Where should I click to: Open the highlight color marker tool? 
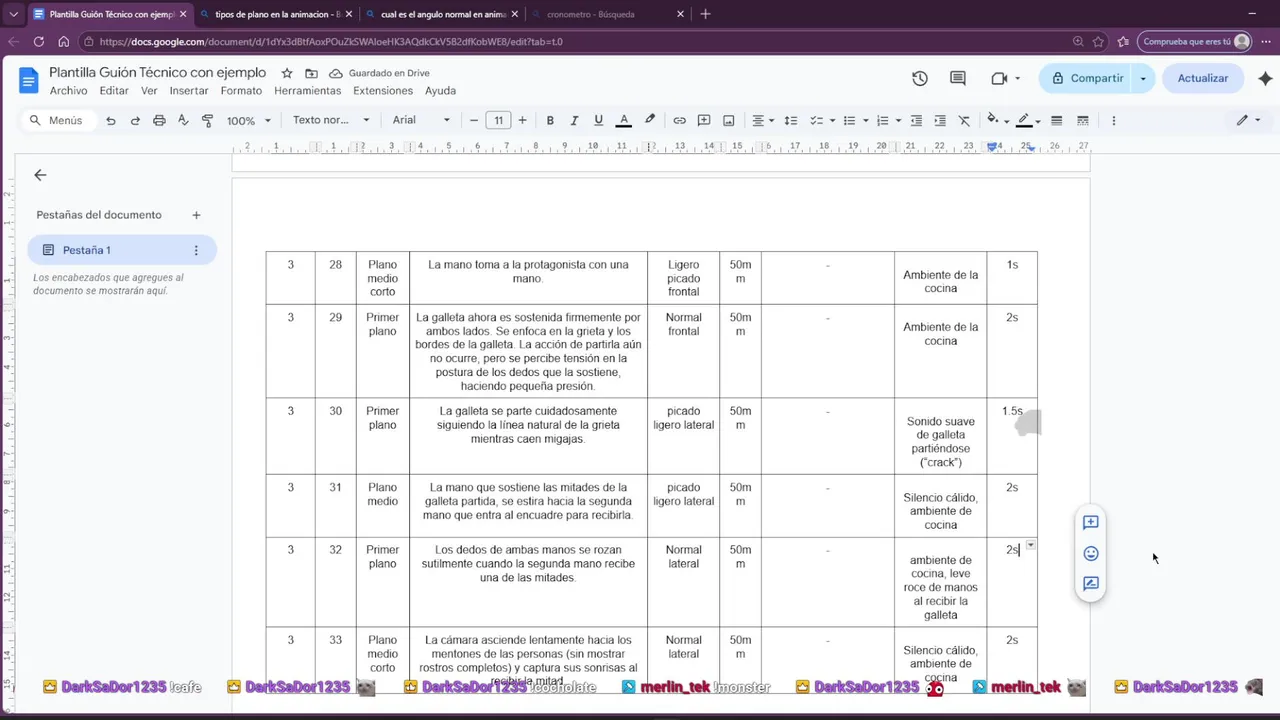650,120
